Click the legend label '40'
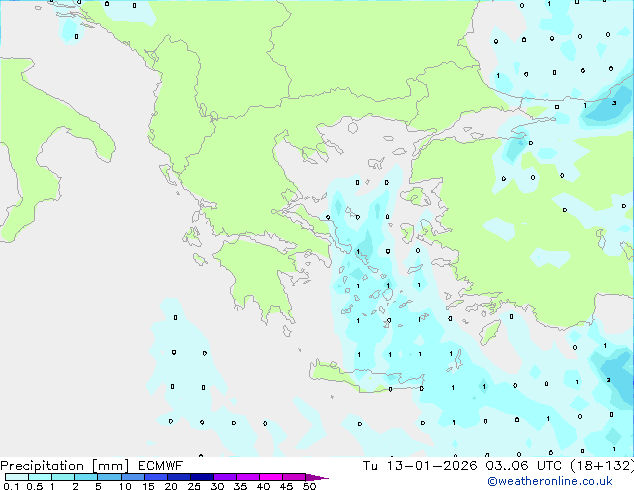 [263, 486]
